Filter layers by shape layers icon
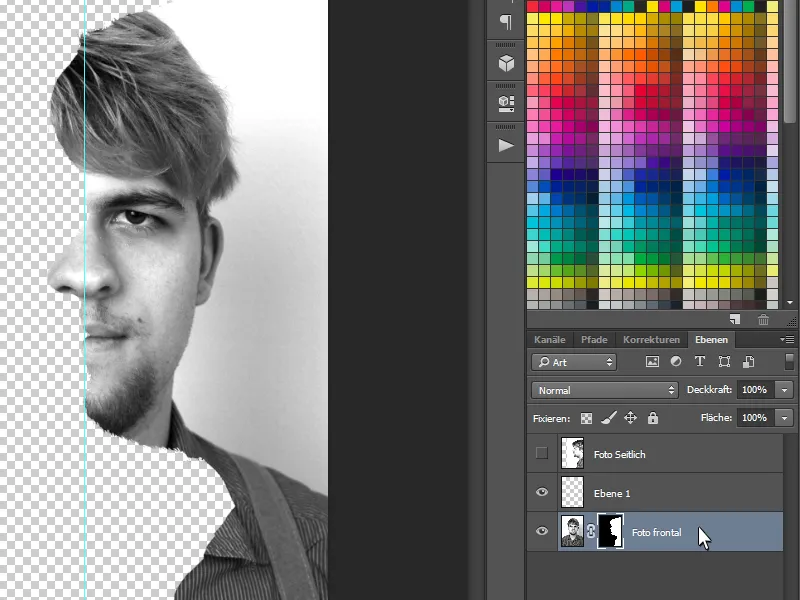 tap(724, 362)
